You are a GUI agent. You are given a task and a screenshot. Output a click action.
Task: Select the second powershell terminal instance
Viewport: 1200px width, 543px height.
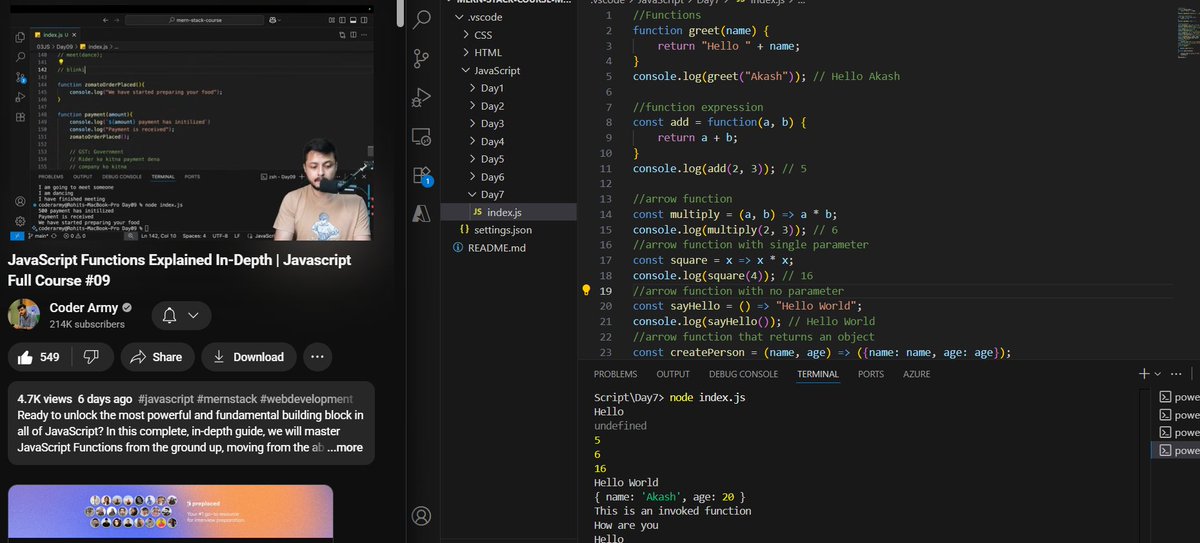(1177, 414)
